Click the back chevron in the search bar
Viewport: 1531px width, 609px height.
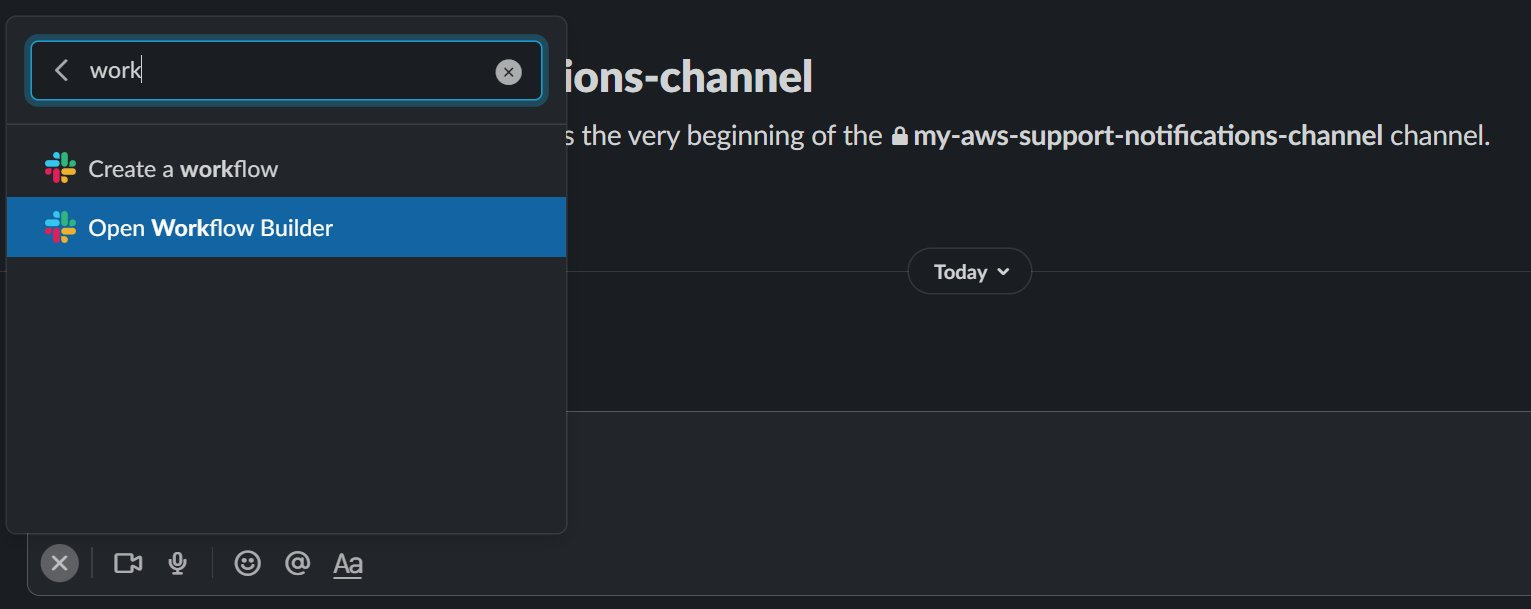(x=61, y=70)
